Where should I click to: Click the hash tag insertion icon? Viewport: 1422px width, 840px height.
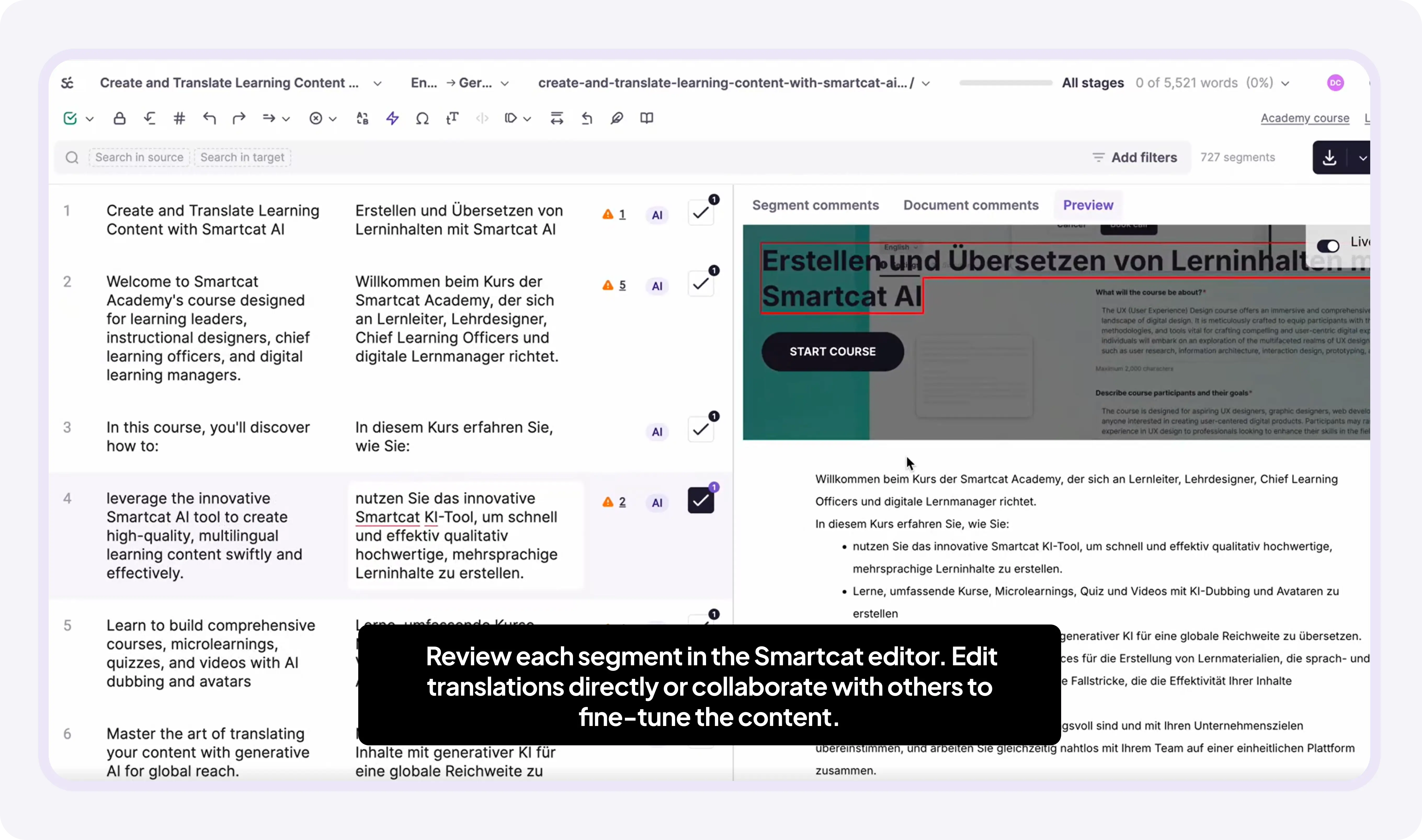[179, 118]
